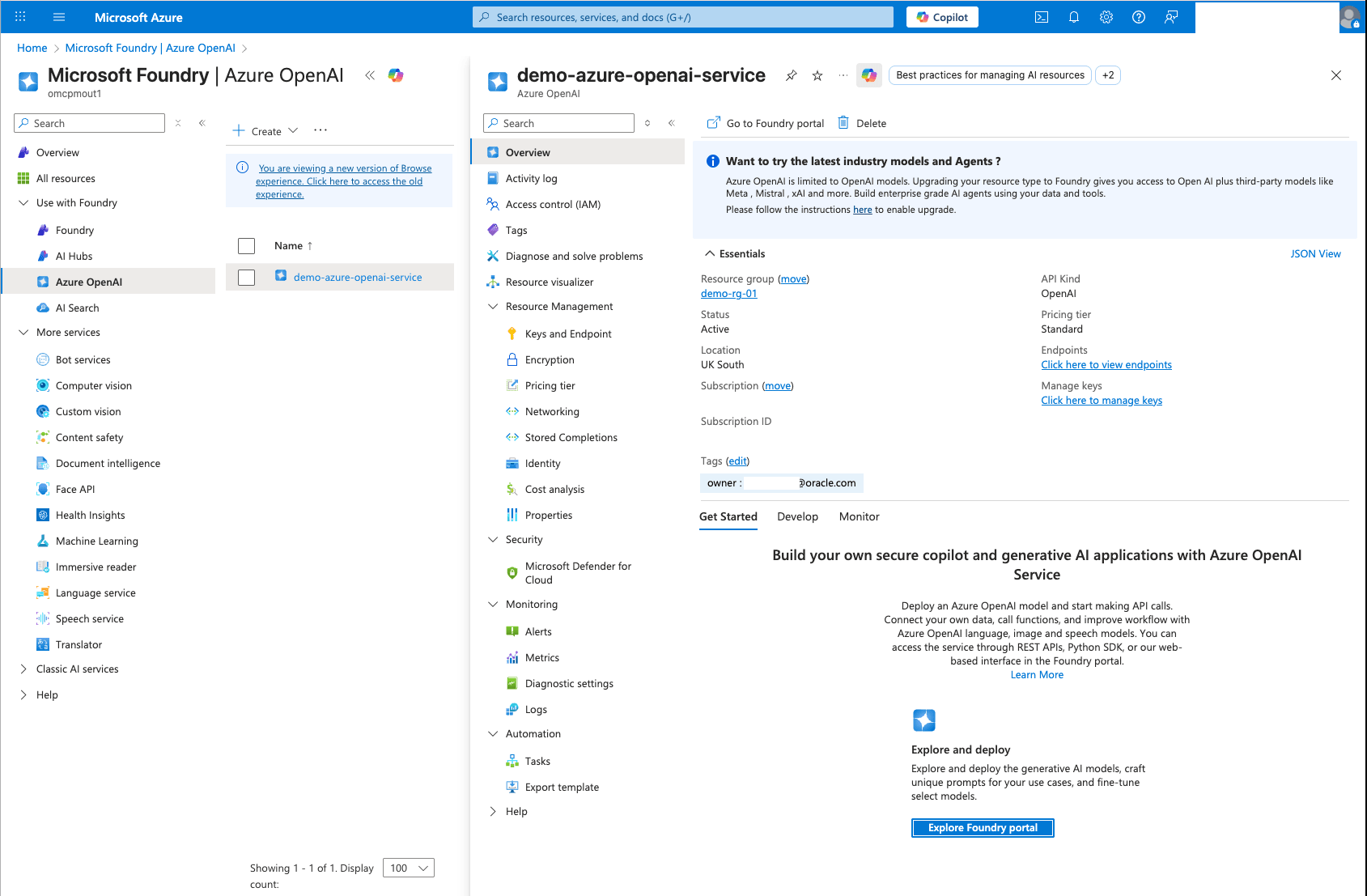Click the Copilot icon next to Azure OpenAI heading
The height and width of the screenshot is (896, 1367).
point(396,75)
